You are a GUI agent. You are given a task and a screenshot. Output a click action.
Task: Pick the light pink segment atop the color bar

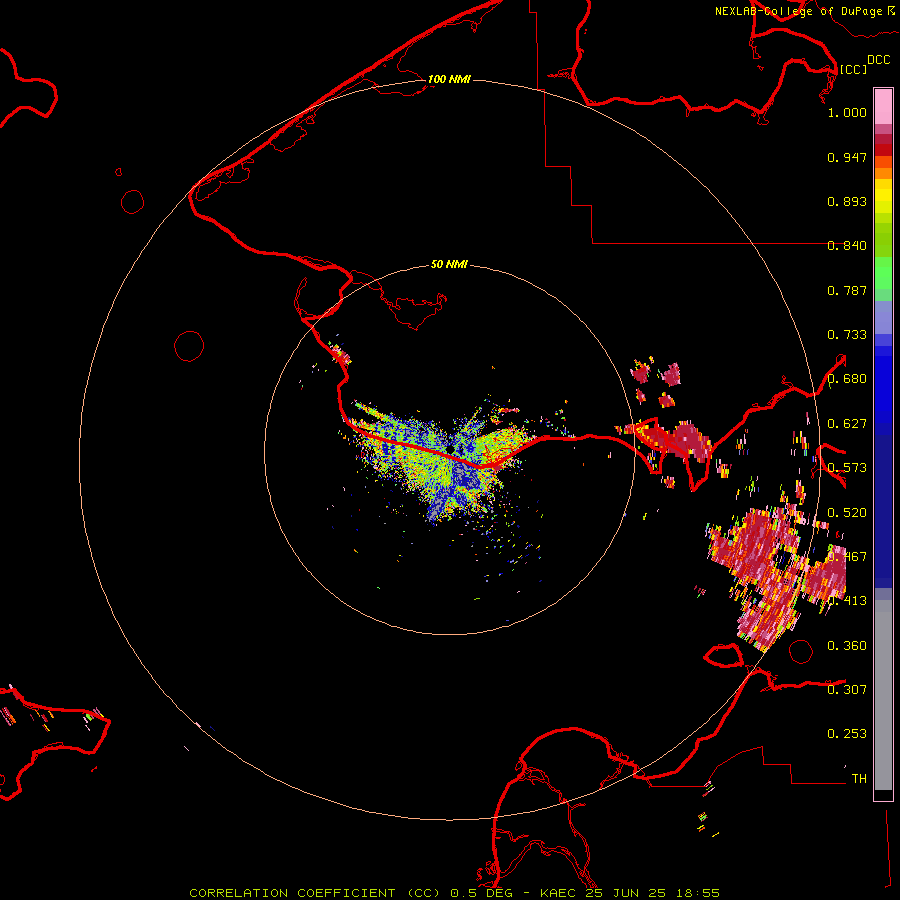click(883, 107)
